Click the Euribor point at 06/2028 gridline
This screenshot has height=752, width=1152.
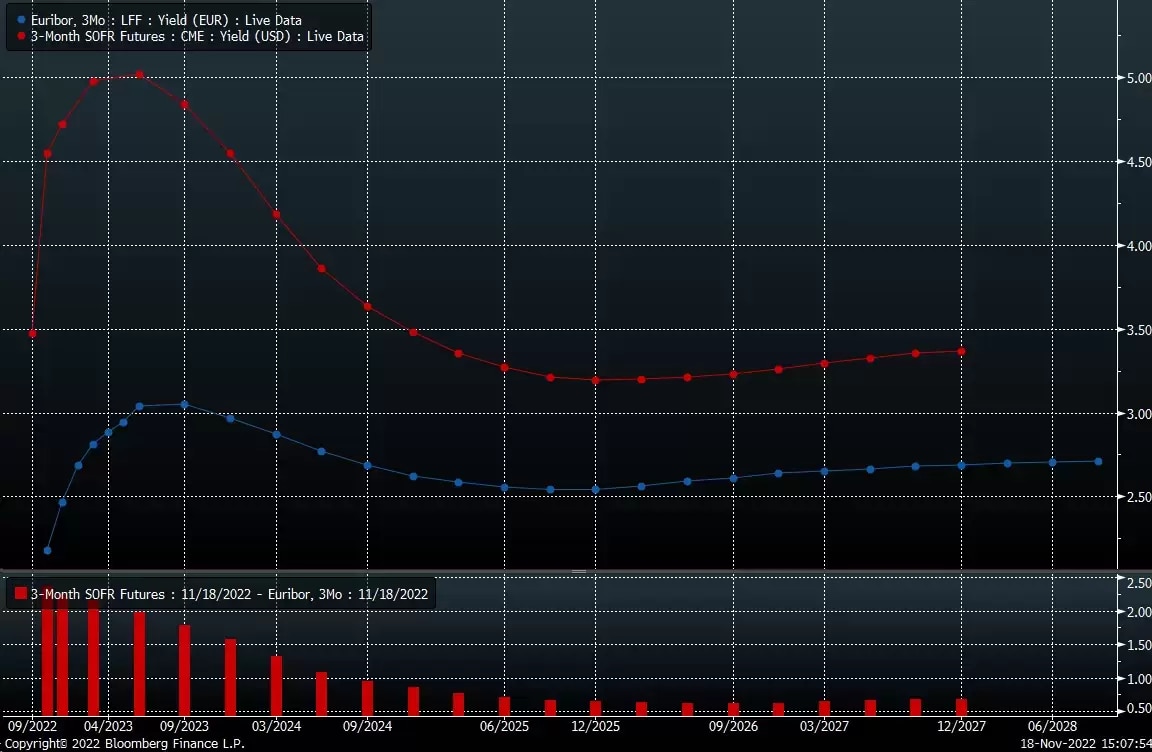pos(1052,462)
